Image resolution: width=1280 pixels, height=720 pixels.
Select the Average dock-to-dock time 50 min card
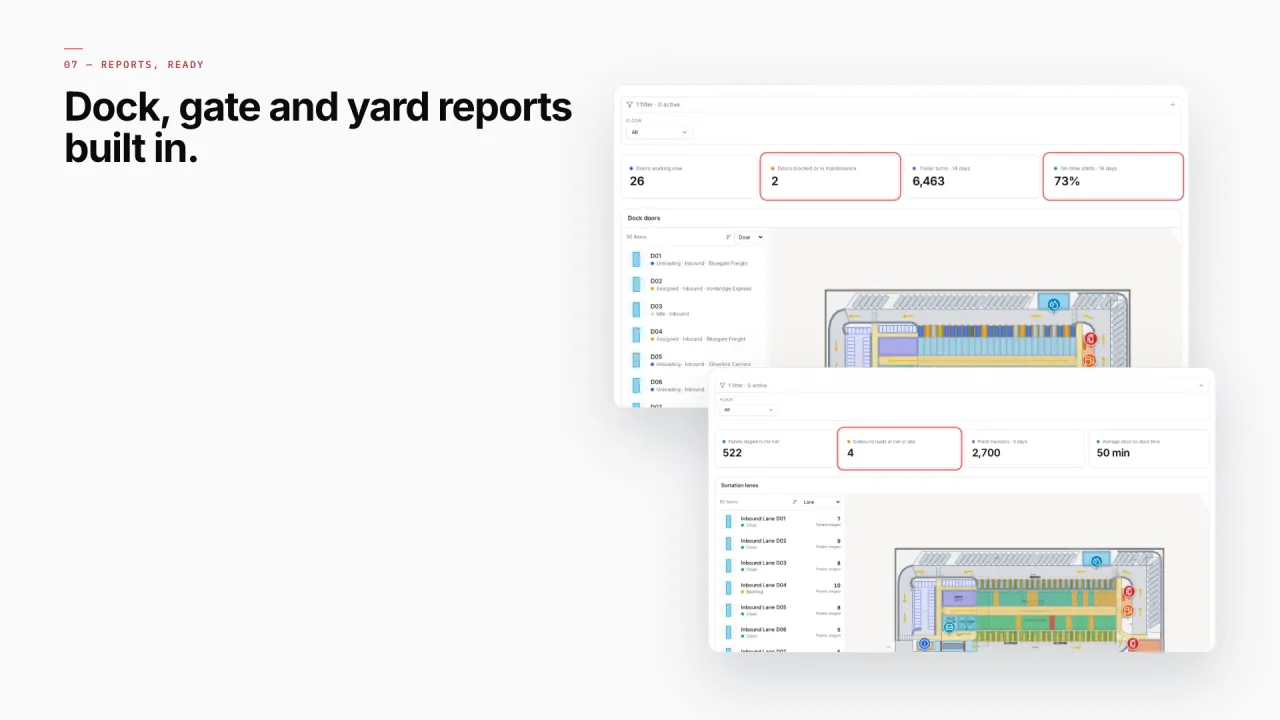coord(1149,449)
